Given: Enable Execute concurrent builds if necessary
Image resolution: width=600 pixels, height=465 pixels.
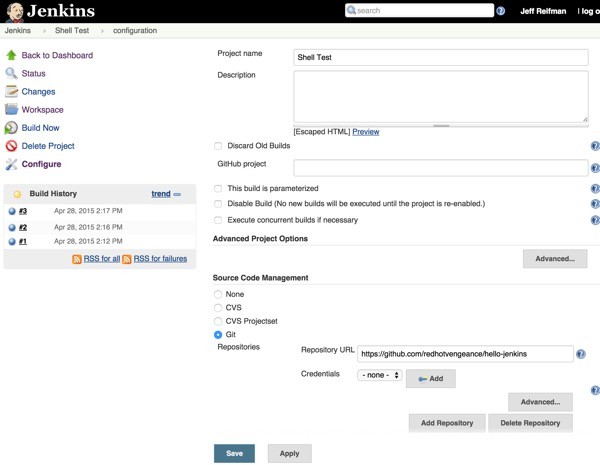Looking at the screenshot, I should pos(218,220).
